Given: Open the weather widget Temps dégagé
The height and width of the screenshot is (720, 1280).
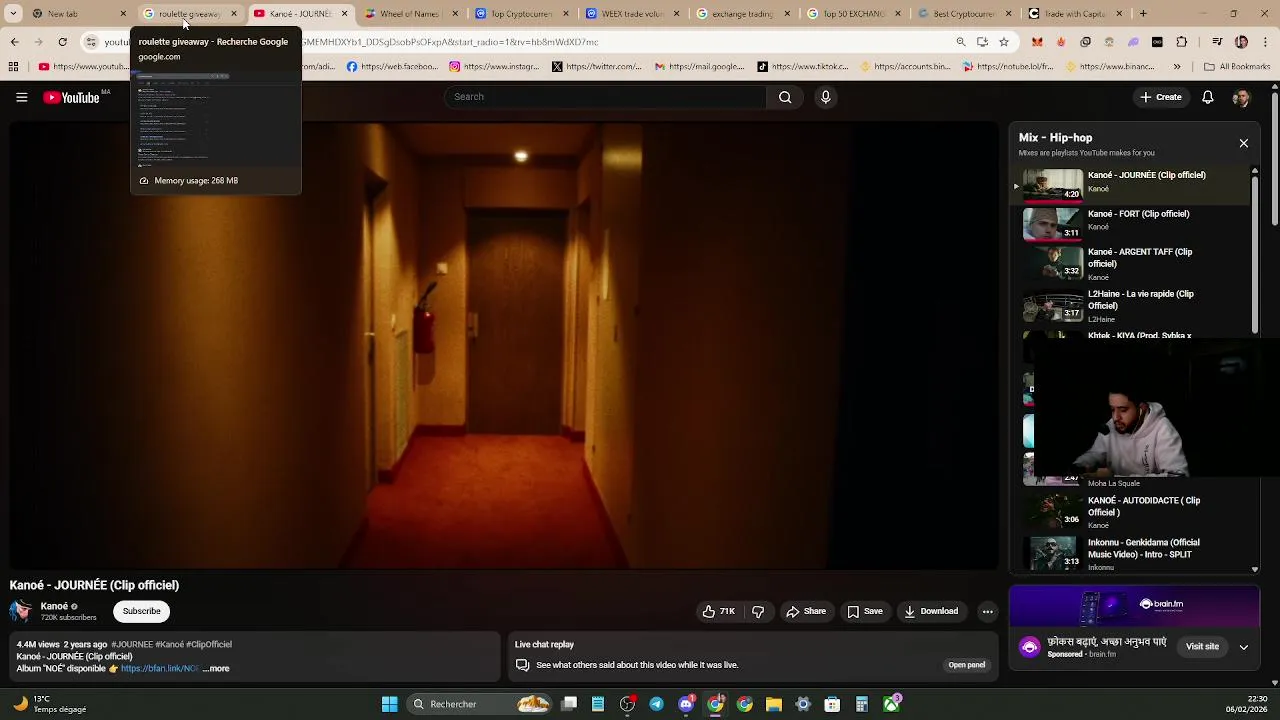Looking at the screenshot, I should click(x=50, y=704).
